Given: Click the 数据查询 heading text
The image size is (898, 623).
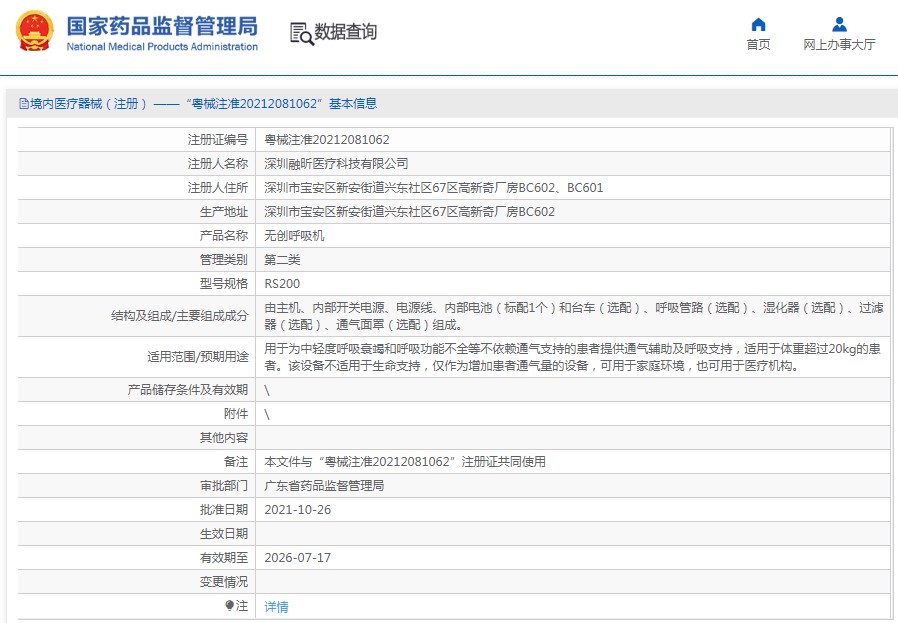Looking at the screenshot, I should click(x=346, y=32).
